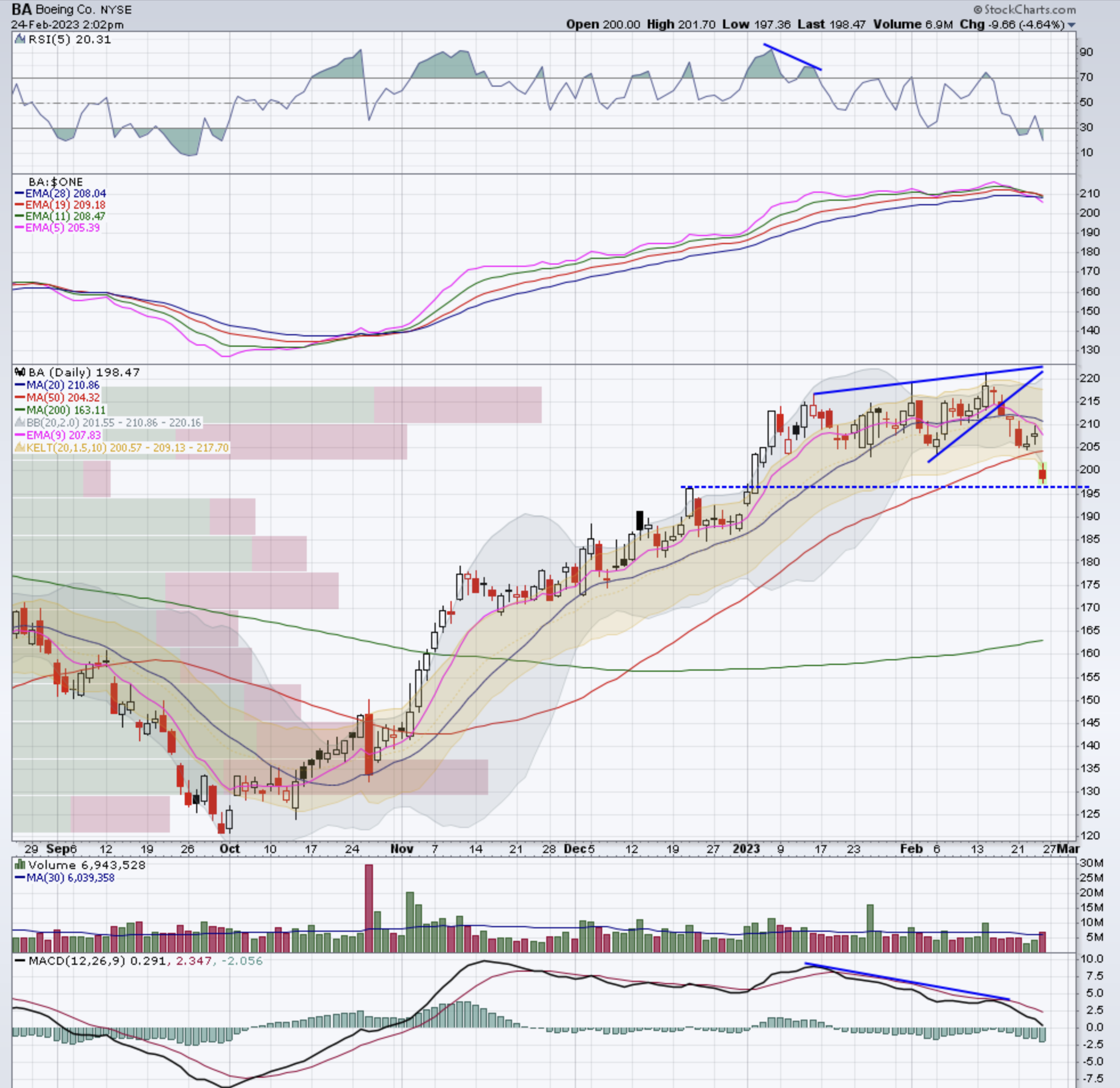
Task: Click the 'Low 197.36' quote value
Action: point(757,25)
